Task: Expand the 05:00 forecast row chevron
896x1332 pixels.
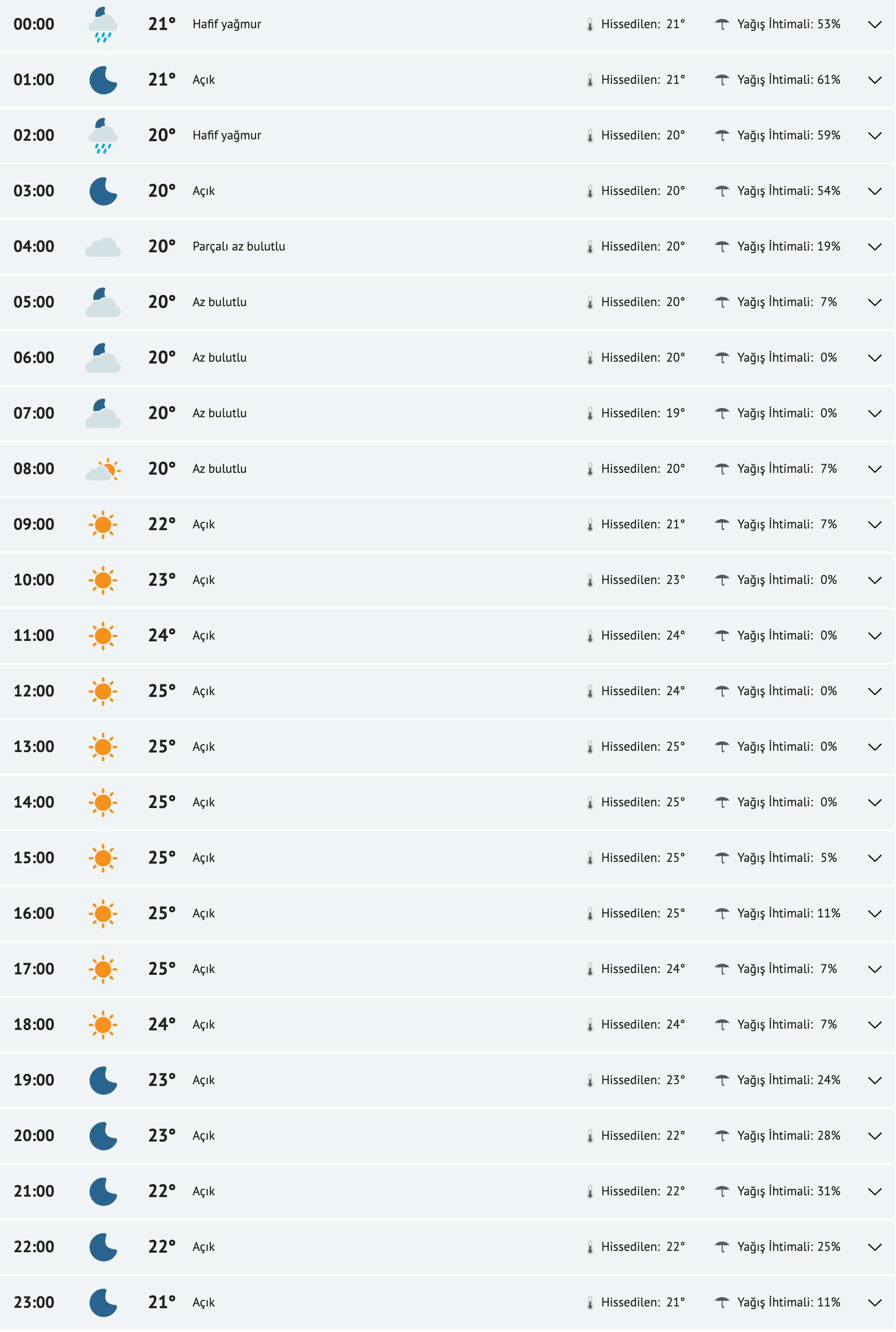Action: [x=874, y=303]
